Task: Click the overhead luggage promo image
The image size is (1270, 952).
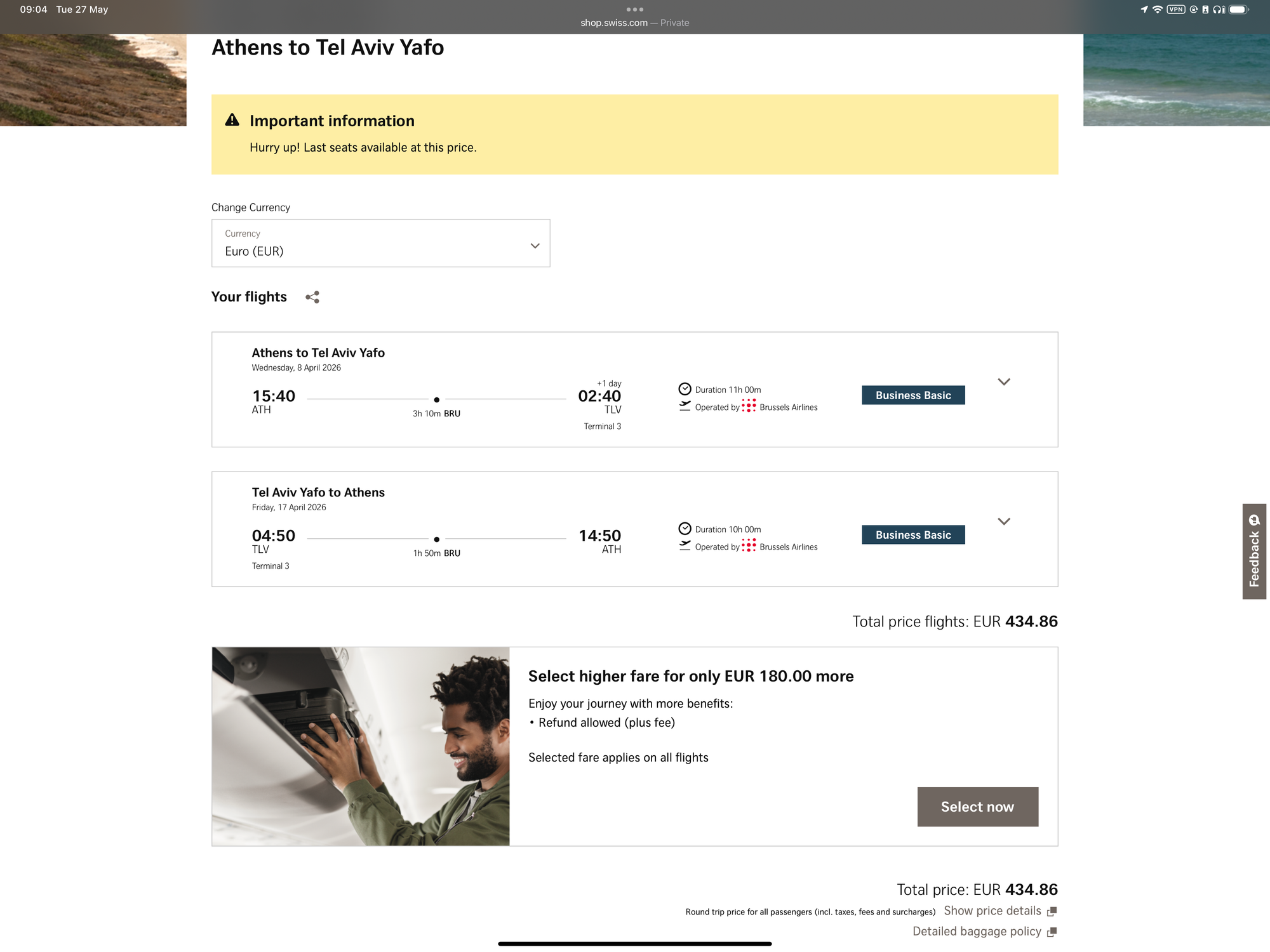Action: (x=361, y=746)
